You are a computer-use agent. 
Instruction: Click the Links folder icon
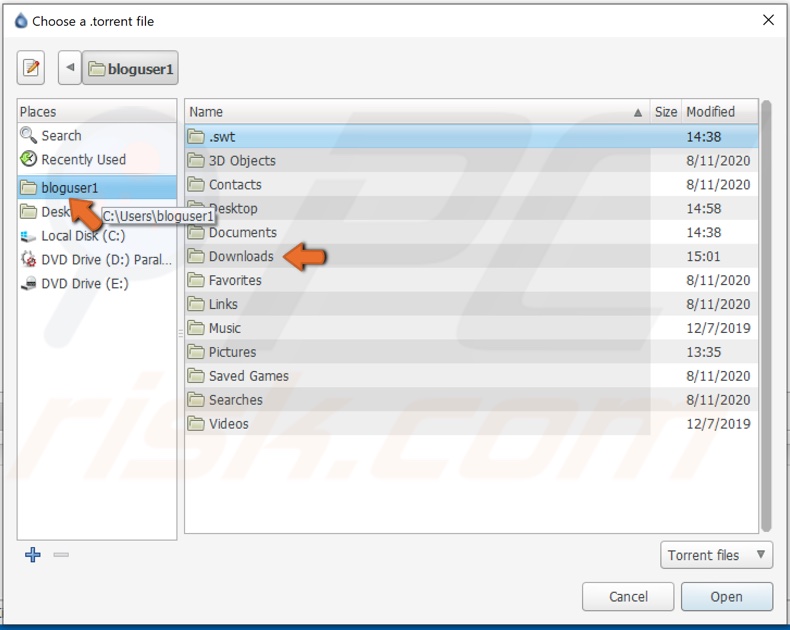[196, 304]
